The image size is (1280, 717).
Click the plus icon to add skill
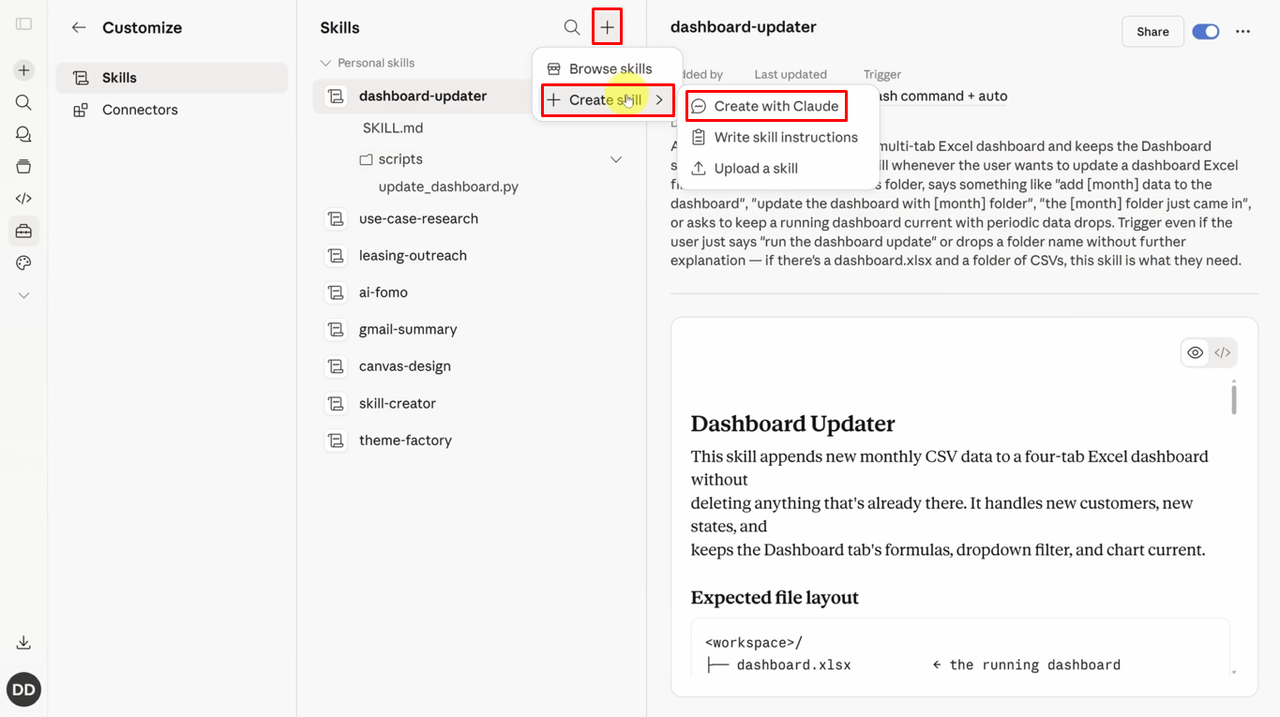pyautogui.click(x=607, y=27)
